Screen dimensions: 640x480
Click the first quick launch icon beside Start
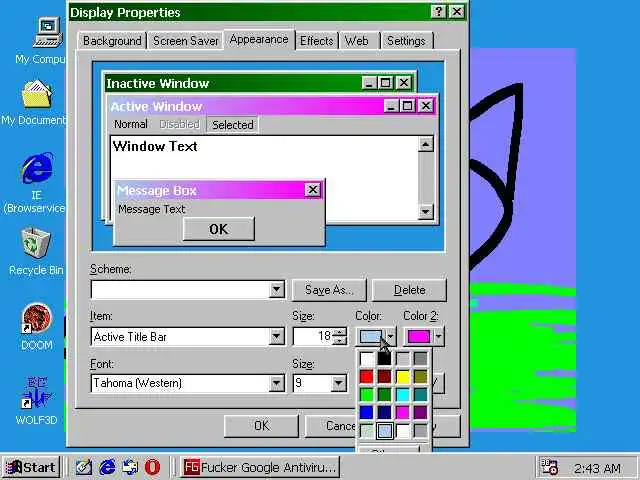[84, 467]
